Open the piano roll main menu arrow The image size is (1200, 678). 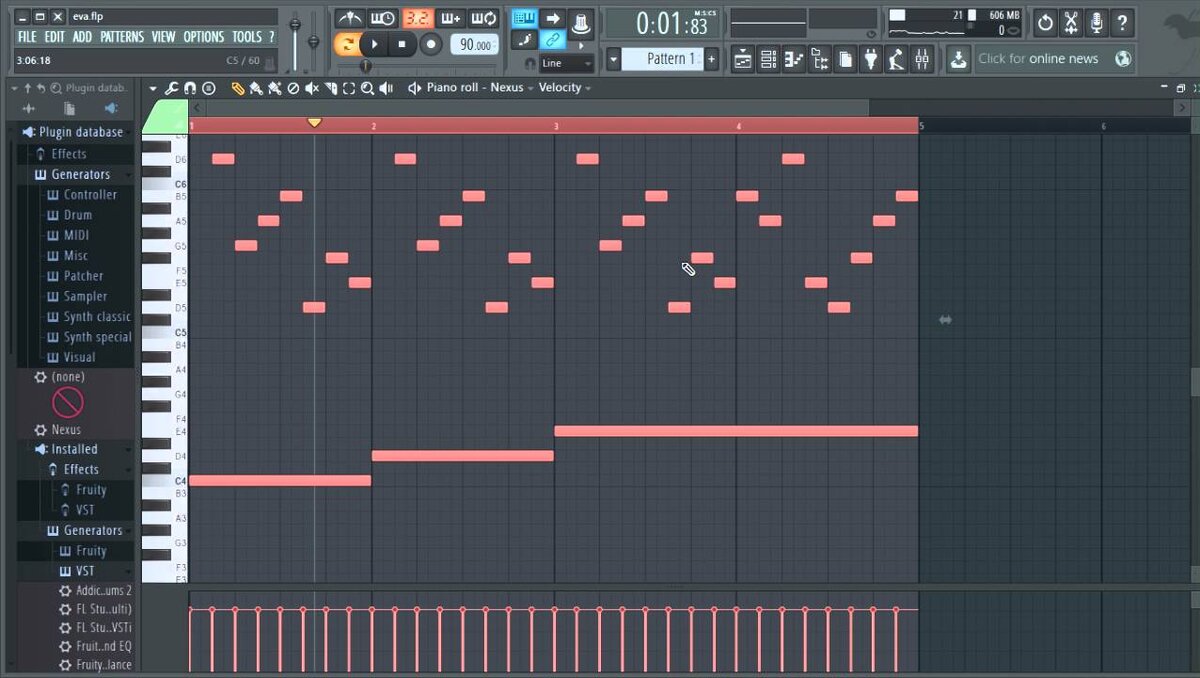pyautogui.click(x=153, y=88)
